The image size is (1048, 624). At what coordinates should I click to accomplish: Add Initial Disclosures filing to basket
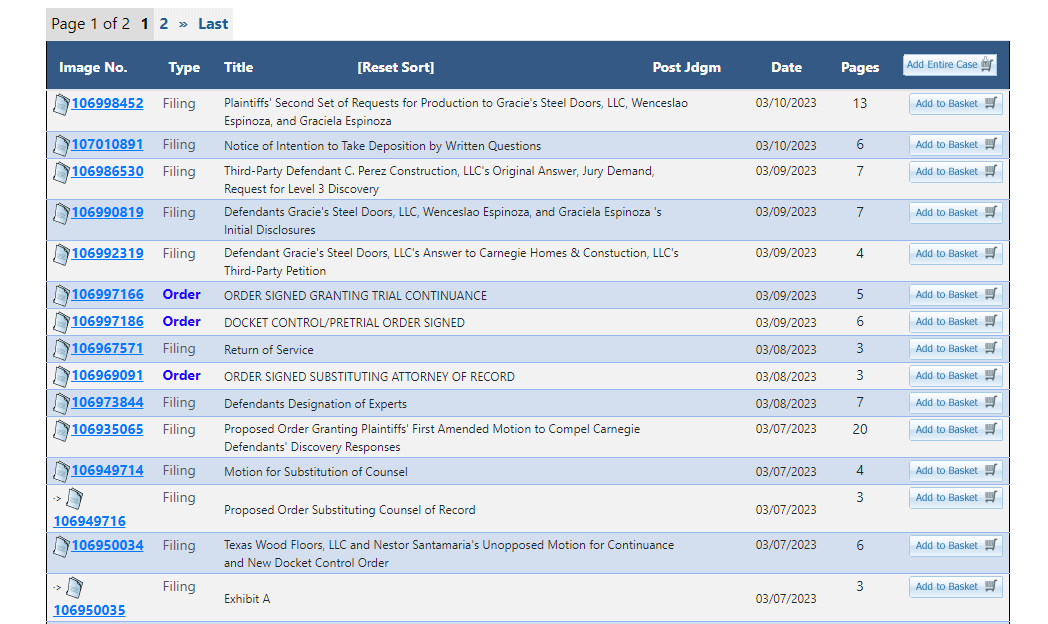[x=956, y=212]
